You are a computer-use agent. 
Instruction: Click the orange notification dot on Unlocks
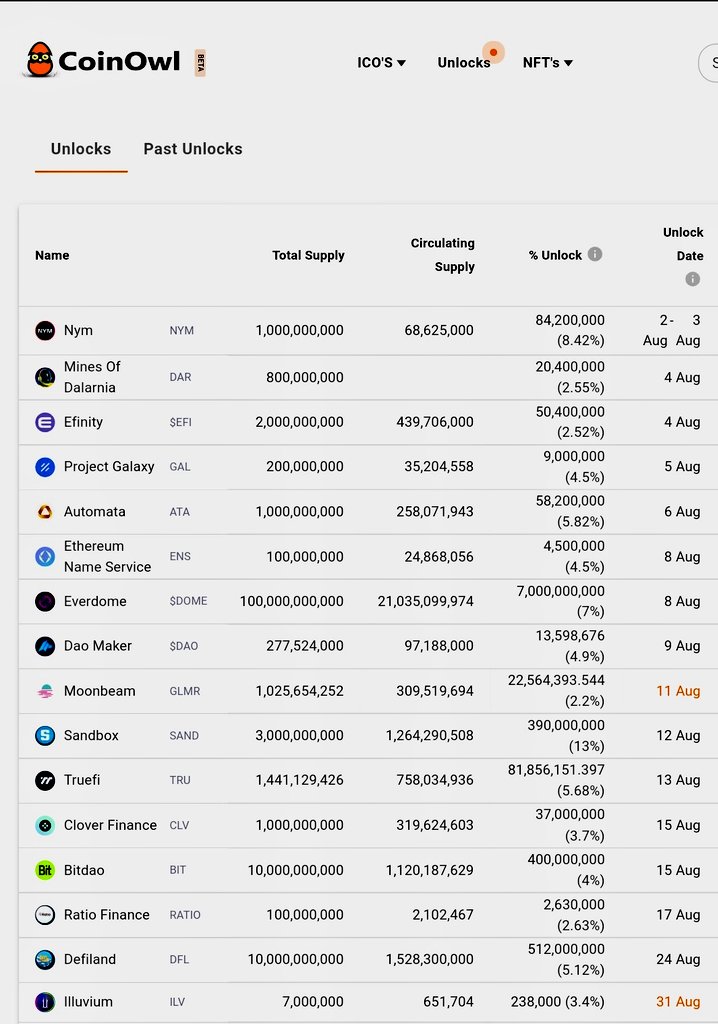click(493, 52)
